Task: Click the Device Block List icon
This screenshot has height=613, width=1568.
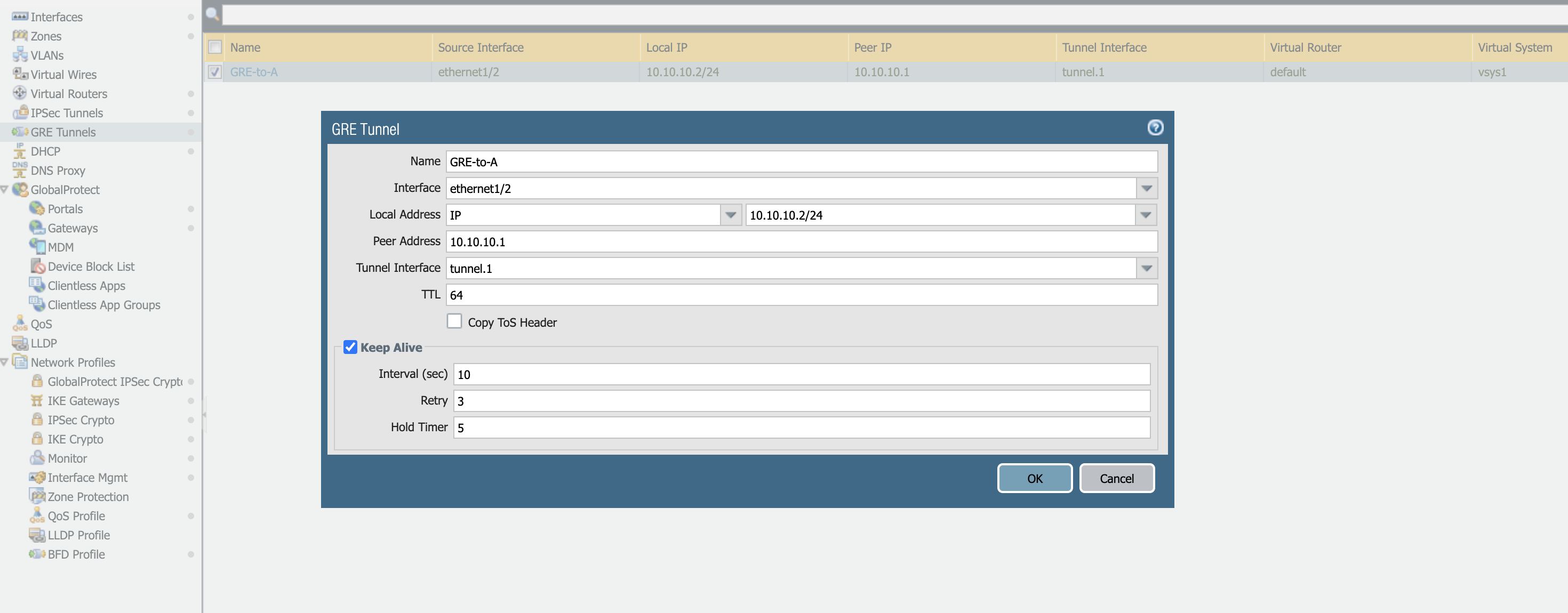Action: coord(38,267)
